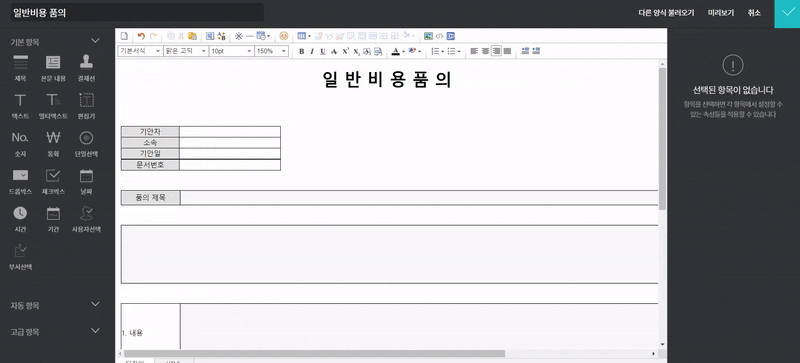Add a 날짜 calendar item
This screenshot has height=363, width=800.
click(x=86, y=181)
